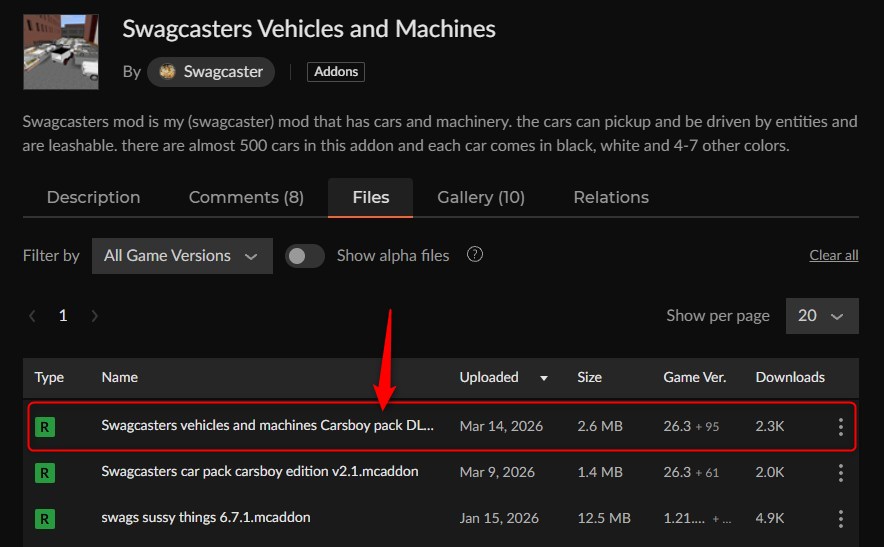Open the Comments (8) tab

246,197
